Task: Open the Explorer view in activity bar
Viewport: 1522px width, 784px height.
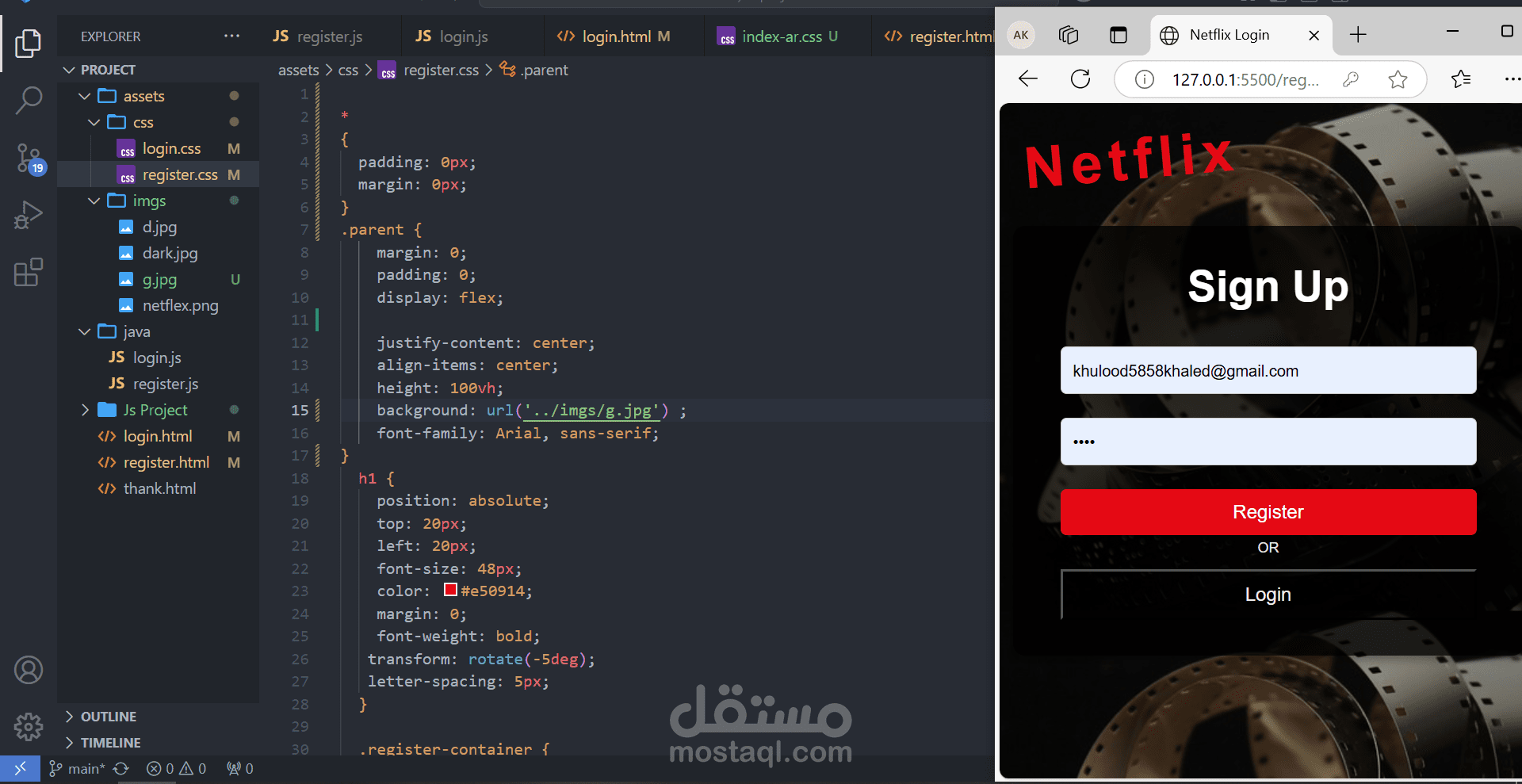Action: [29, 43]
